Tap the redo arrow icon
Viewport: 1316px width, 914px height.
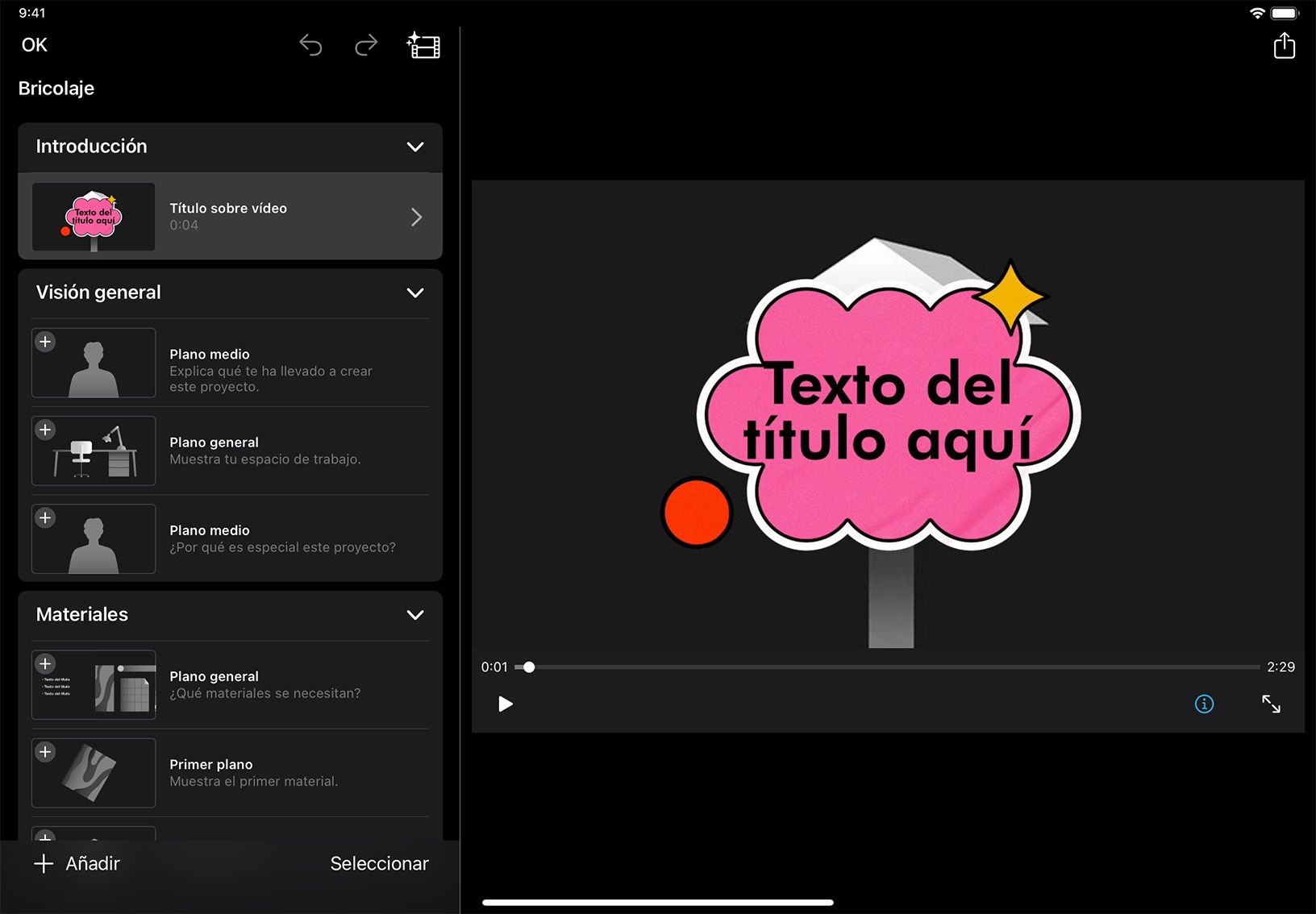coord(366,45)
